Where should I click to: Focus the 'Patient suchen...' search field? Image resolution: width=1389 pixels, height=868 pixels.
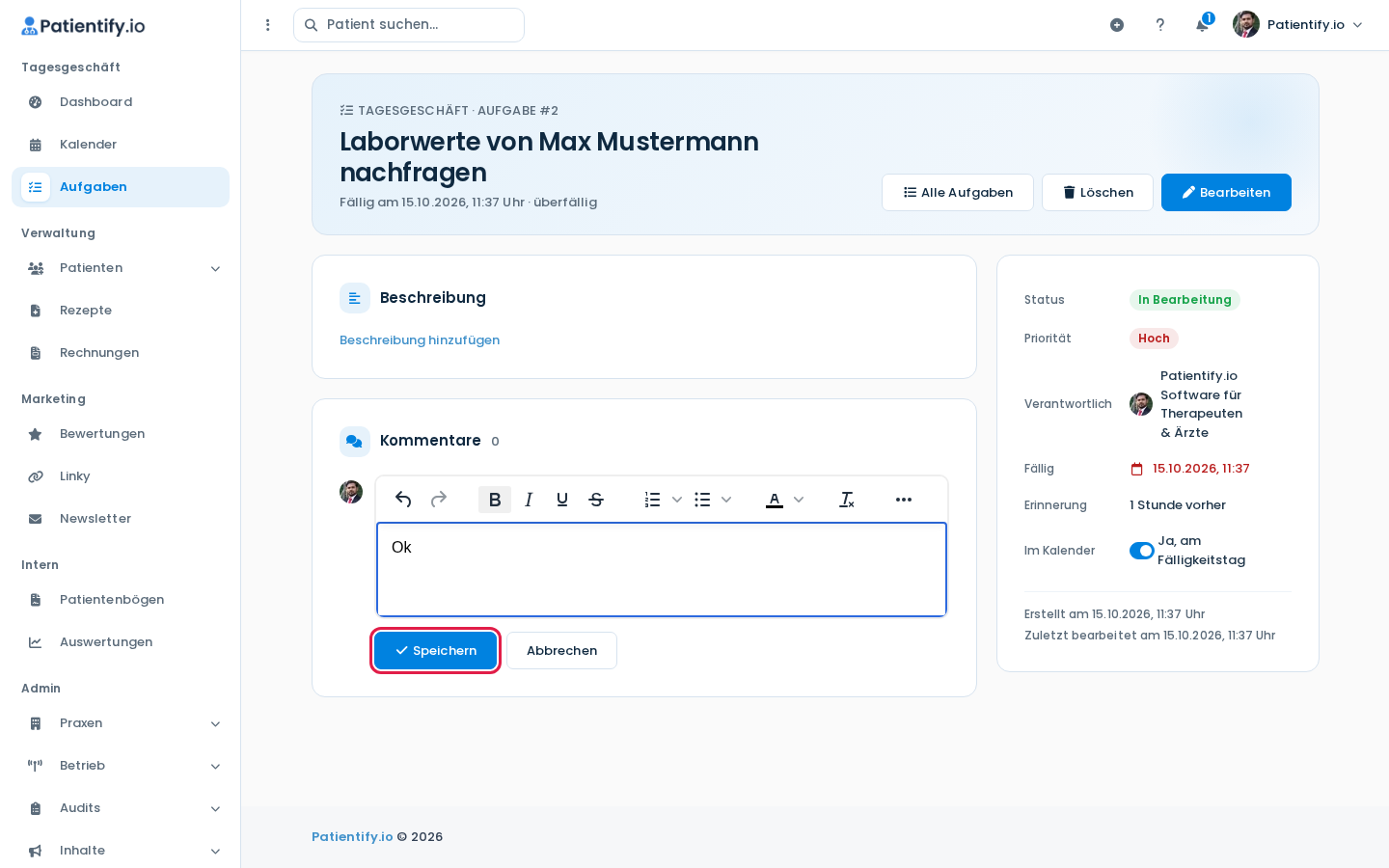point(409,25)
